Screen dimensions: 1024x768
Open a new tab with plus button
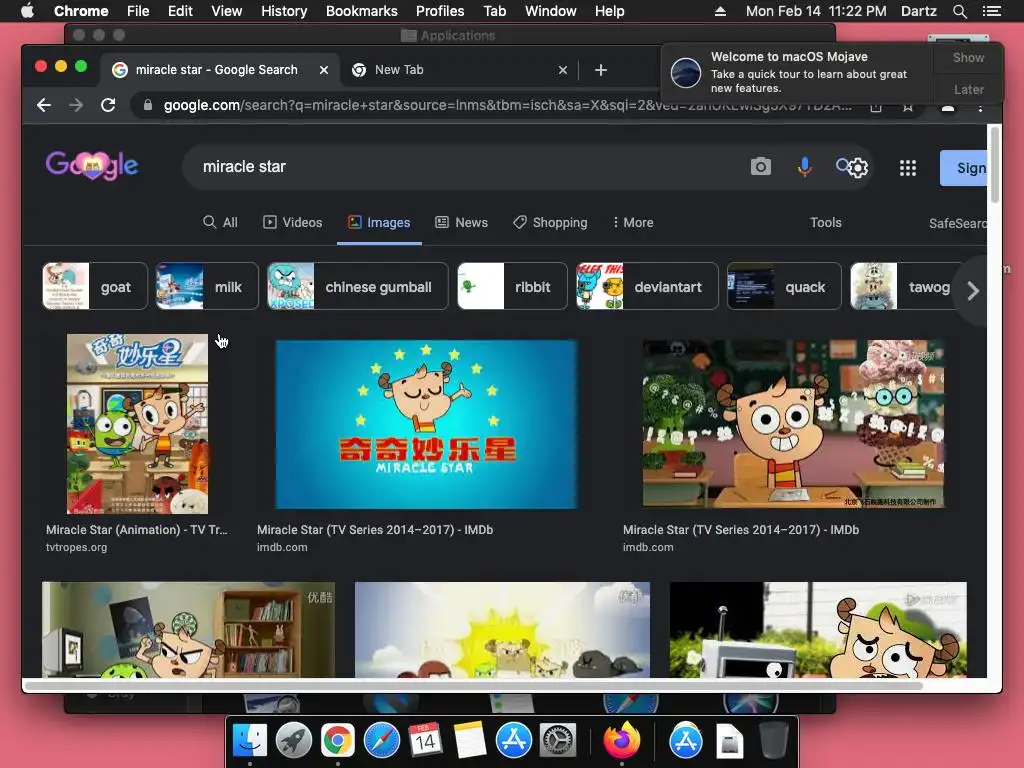point(601,70)
